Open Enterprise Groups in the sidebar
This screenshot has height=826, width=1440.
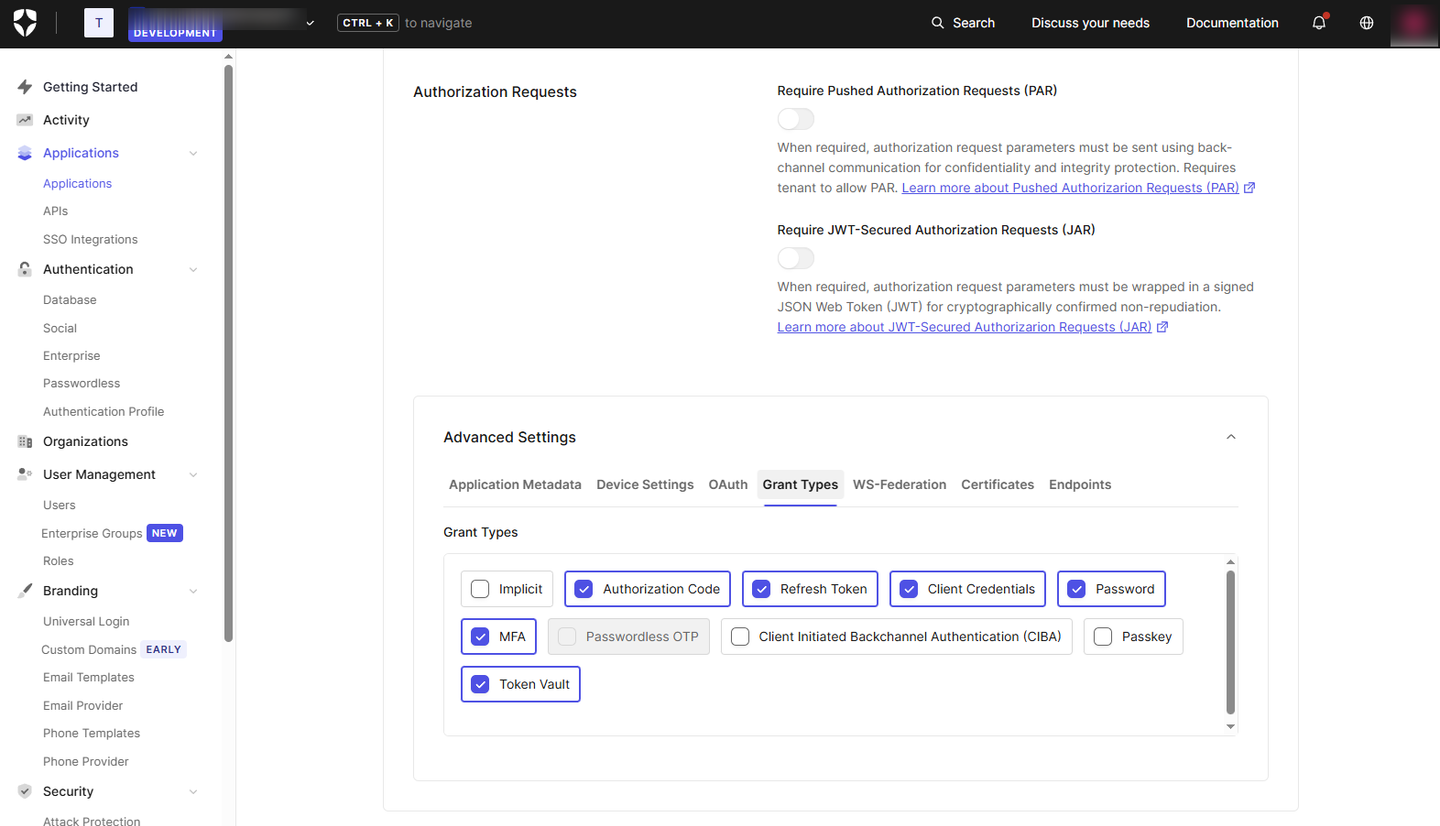[x=92, y=533]
